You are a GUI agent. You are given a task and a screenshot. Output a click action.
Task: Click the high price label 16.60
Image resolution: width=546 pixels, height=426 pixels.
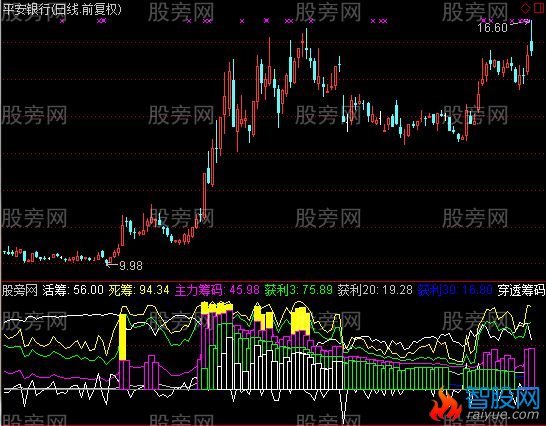(x=492, y=28)
